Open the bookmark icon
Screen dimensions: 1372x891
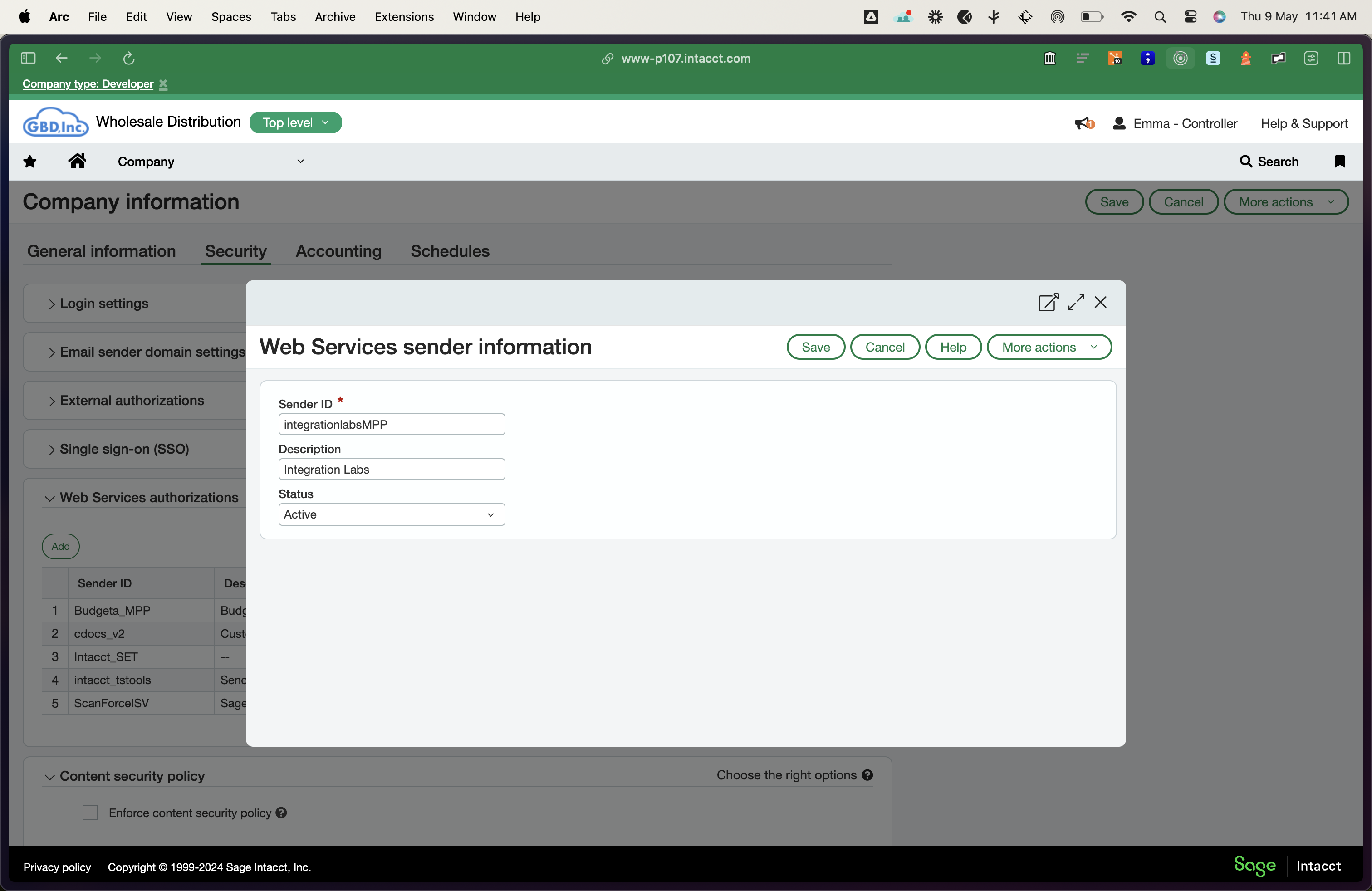[x=1339, y=162]
